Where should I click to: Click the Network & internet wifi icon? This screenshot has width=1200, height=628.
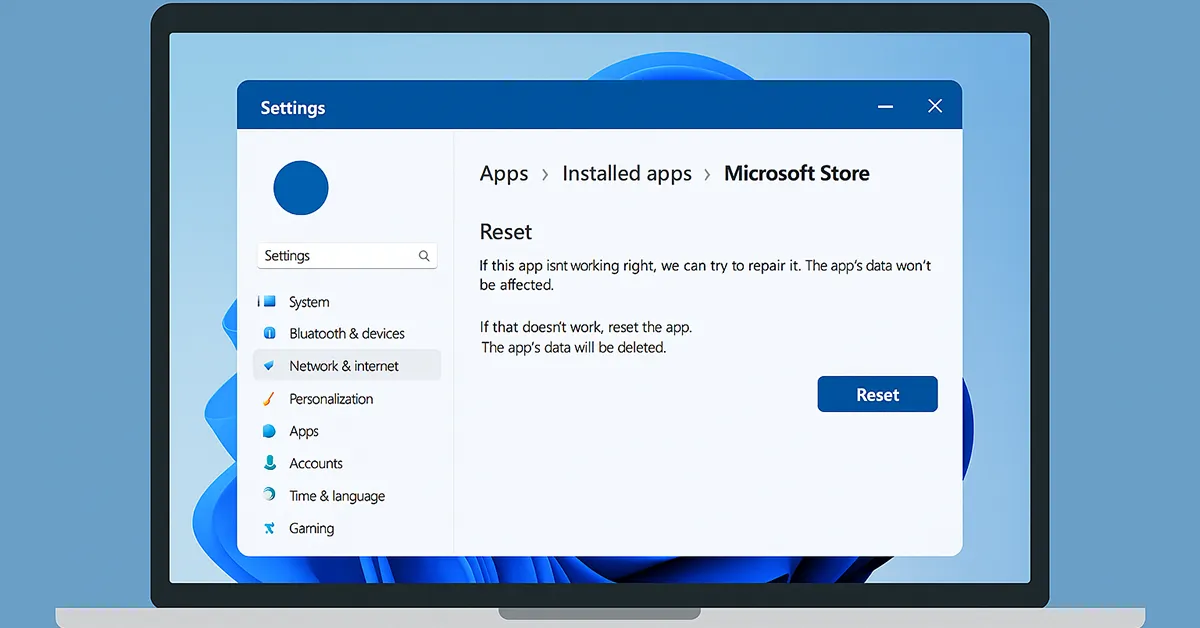point(269,366)
